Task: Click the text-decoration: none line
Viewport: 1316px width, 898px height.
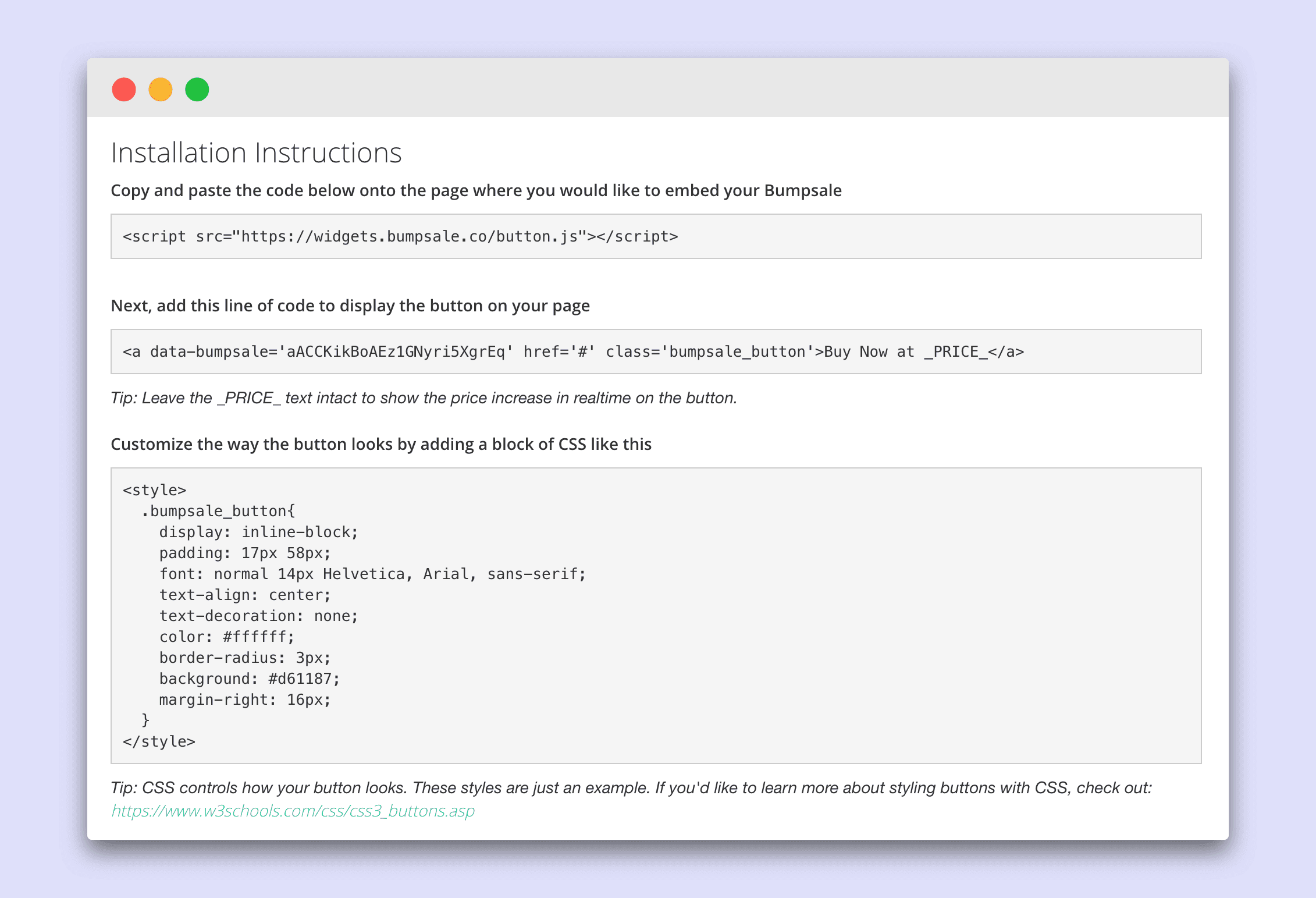Action: [258, 616]
